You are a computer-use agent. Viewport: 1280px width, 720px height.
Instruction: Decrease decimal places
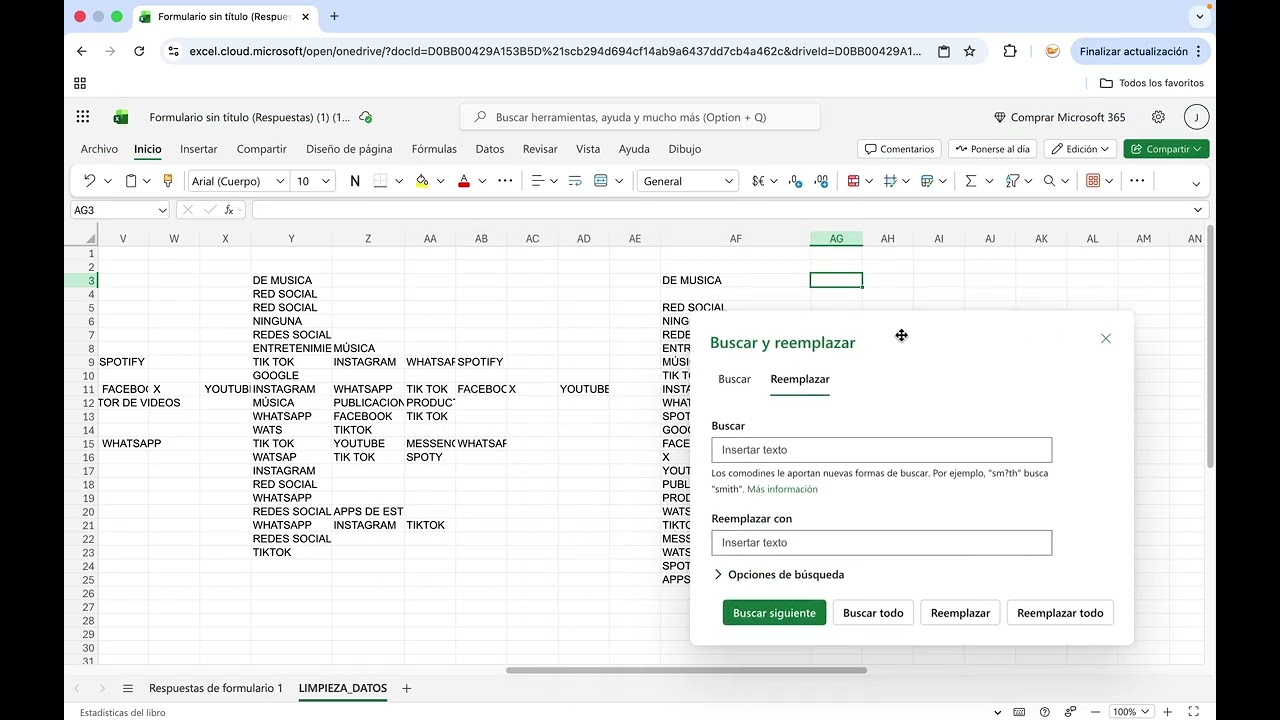click(x=796, y=181)
